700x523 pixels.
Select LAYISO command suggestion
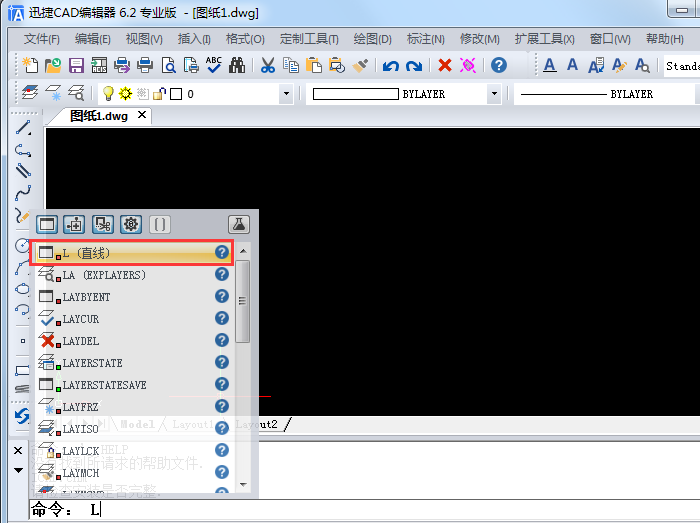coord(134,428)
